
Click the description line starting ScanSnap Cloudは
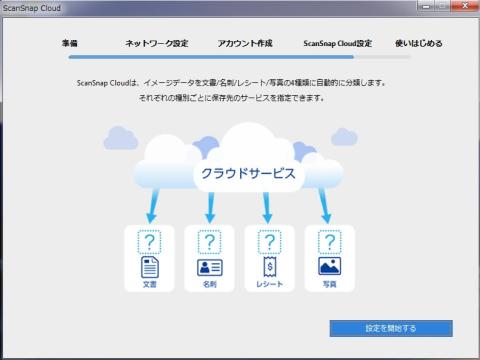coord(231,83)
